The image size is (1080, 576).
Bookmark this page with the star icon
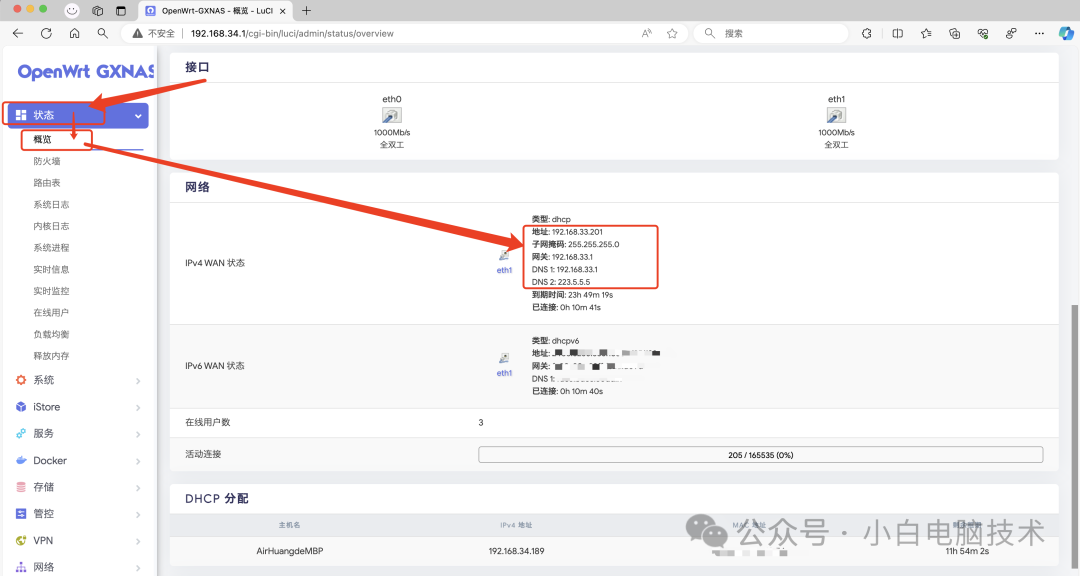[x=672, y=33]
